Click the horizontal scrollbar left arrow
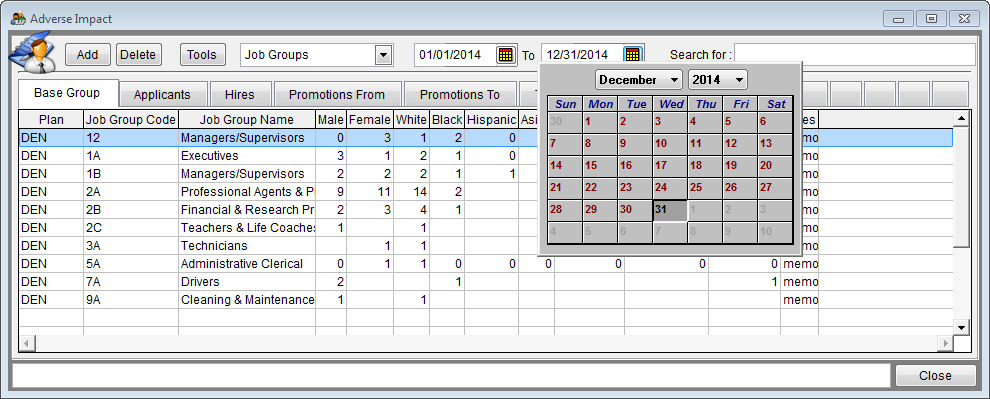Image resolution: width=990 pixels, height=399 pixels. pyautogui.click(x=26, y=343)
